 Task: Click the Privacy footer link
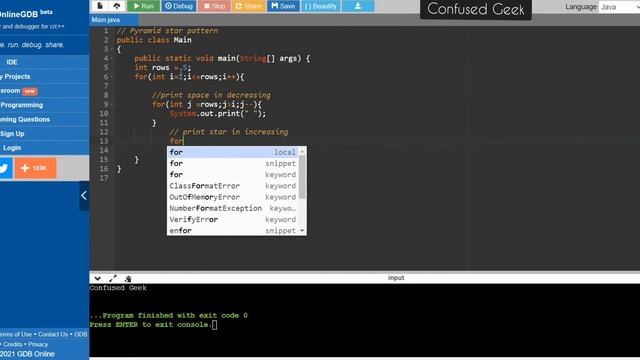[38, 344]
